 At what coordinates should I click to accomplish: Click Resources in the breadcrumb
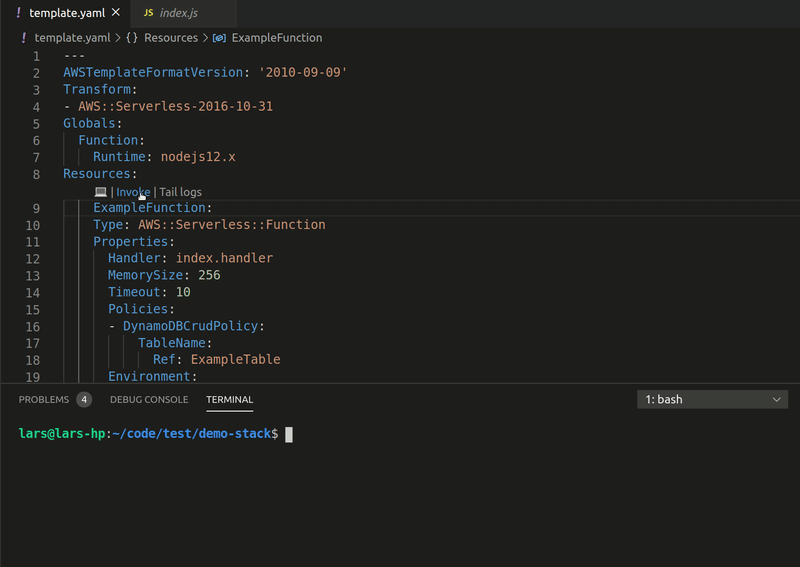coord(171,38)
